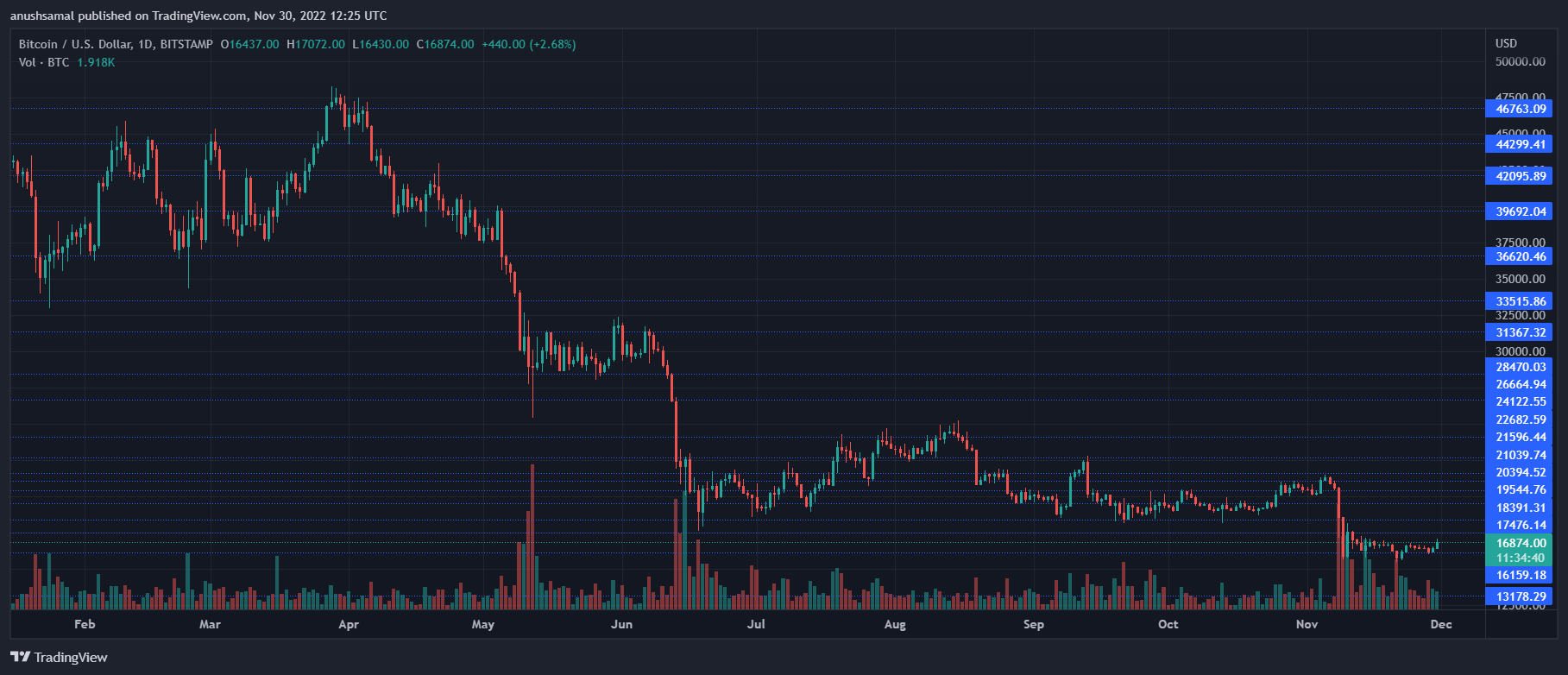
Task: Select the 13178.29 price level label
Action: [1519, 596]
